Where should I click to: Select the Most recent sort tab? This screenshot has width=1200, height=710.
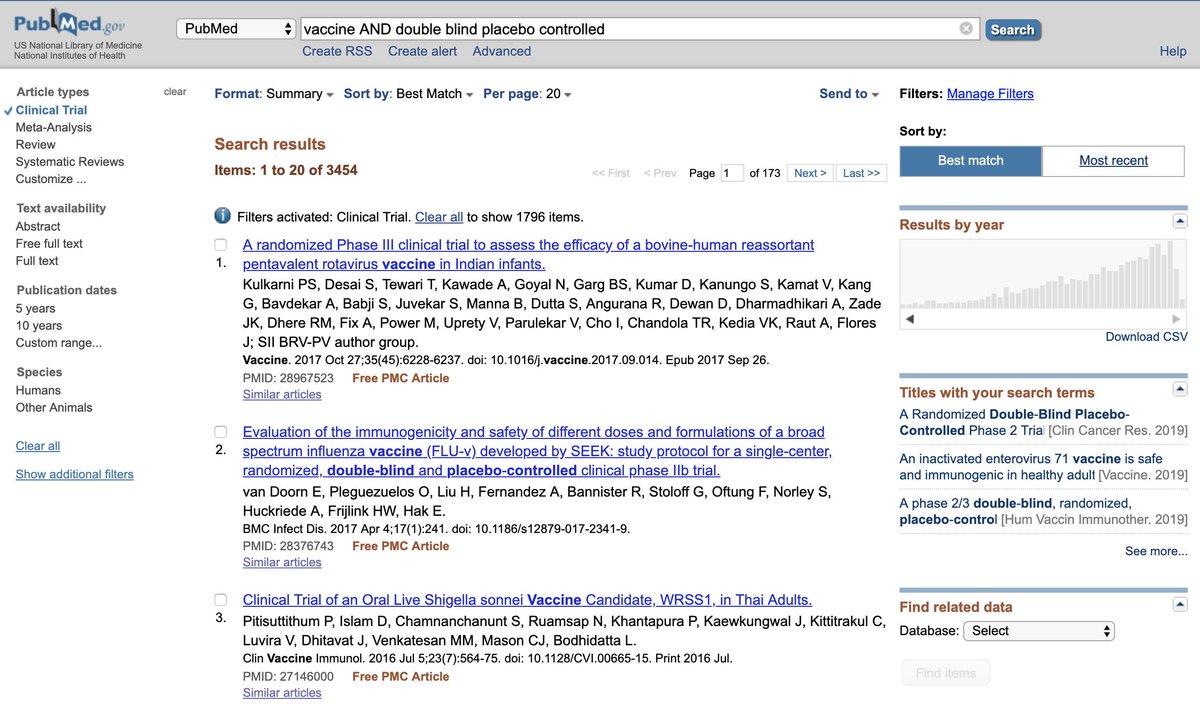1113,161
